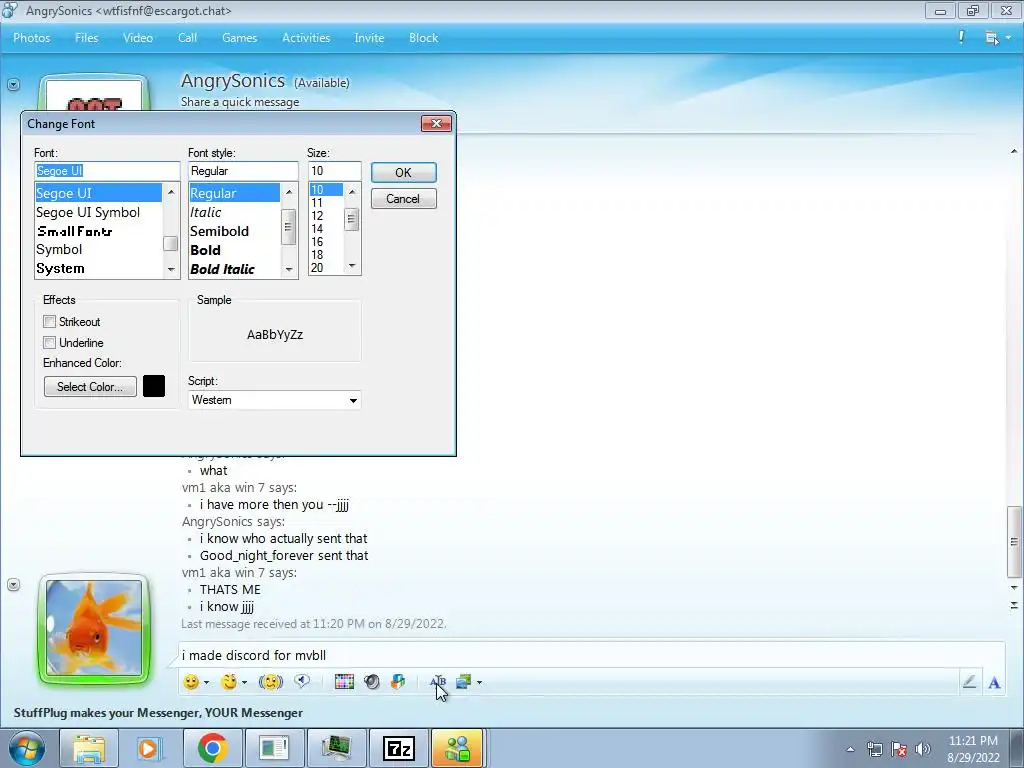Screen dimensions: 1024x768
Task: Click the message input box
Action: pos(591,655)
